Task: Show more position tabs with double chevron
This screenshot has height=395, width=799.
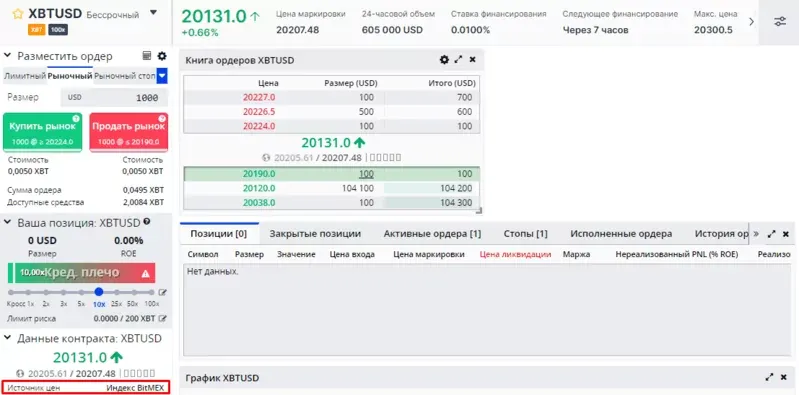Action: 756,233
